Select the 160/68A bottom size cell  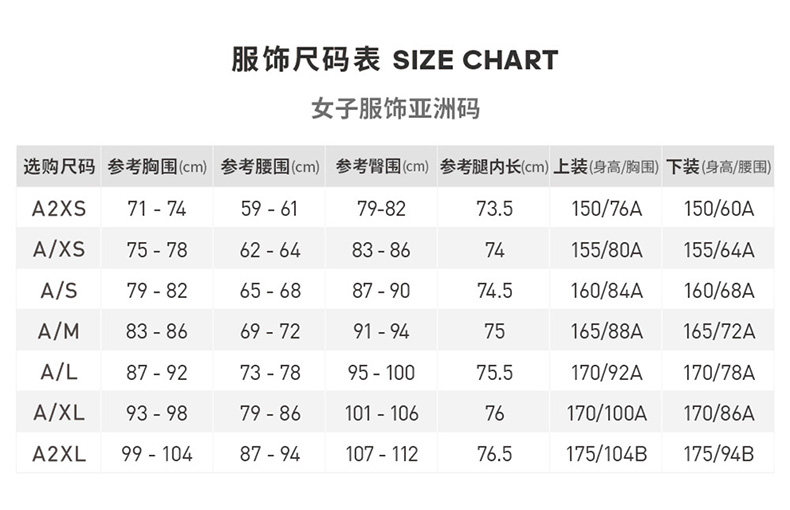[718, 291]
